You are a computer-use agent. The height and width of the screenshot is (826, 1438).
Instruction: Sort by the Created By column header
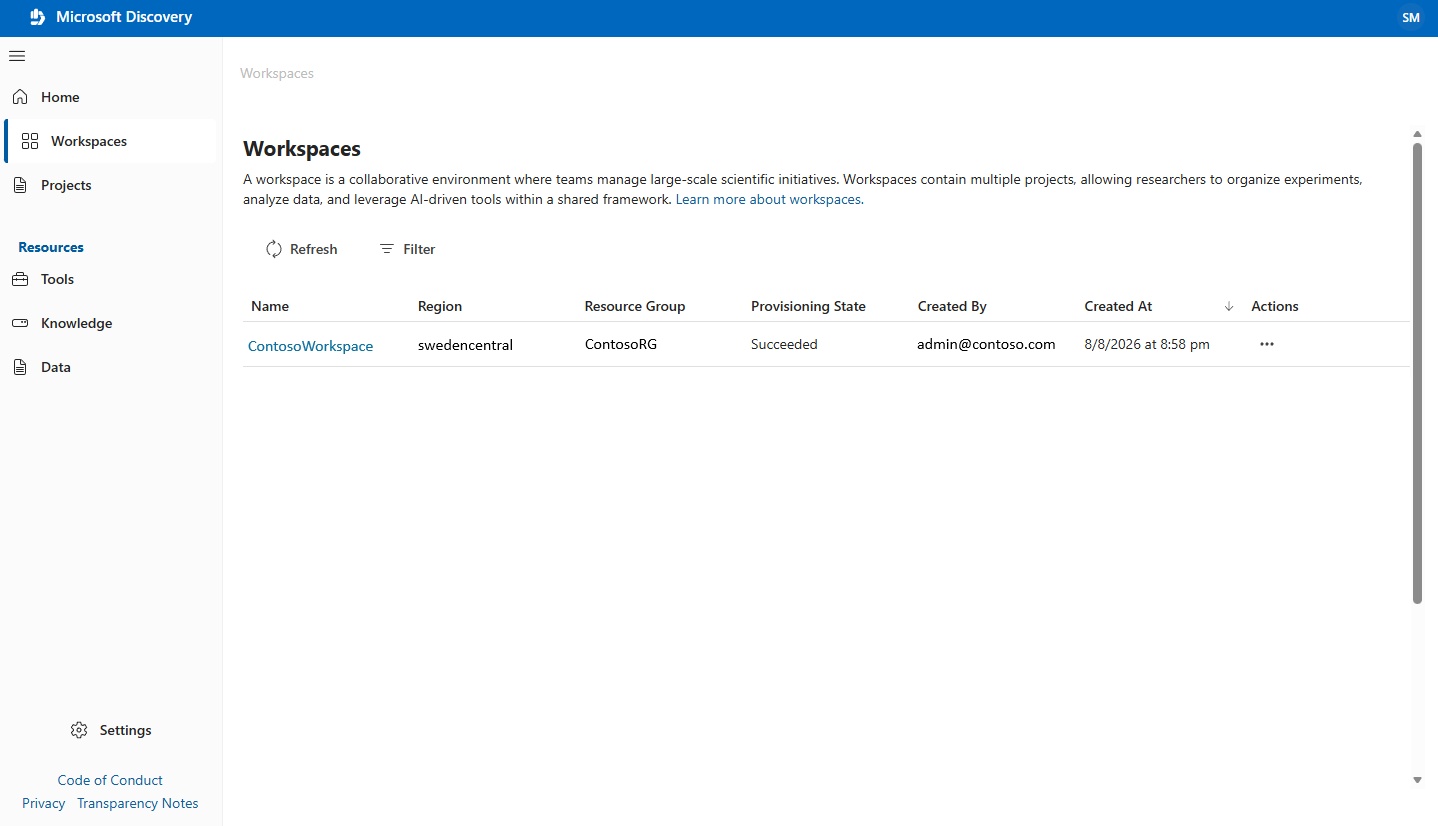point(952,306)
